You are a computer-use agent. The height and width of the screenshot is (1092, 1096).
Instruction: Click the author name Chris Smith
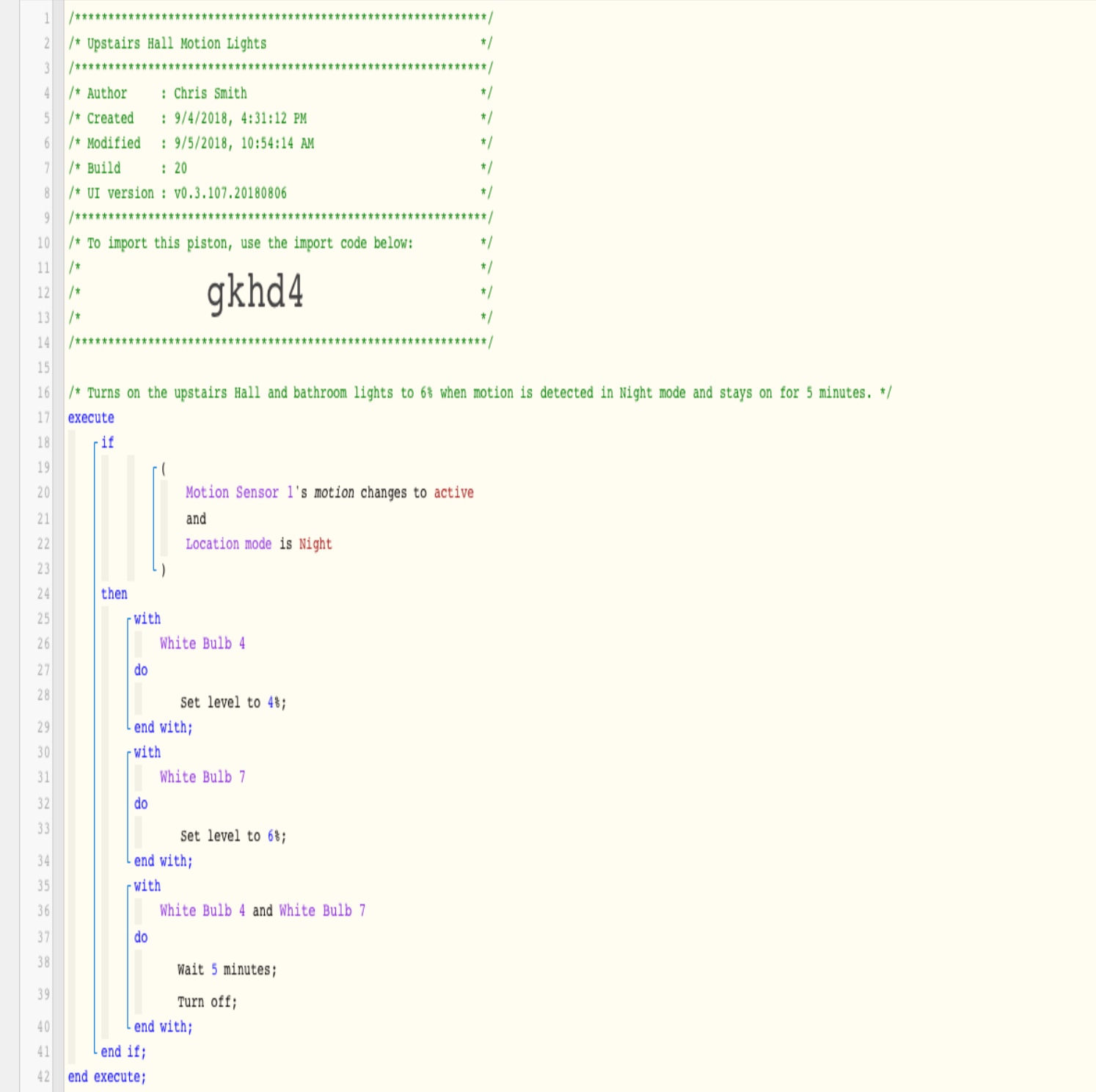[211, 93]
